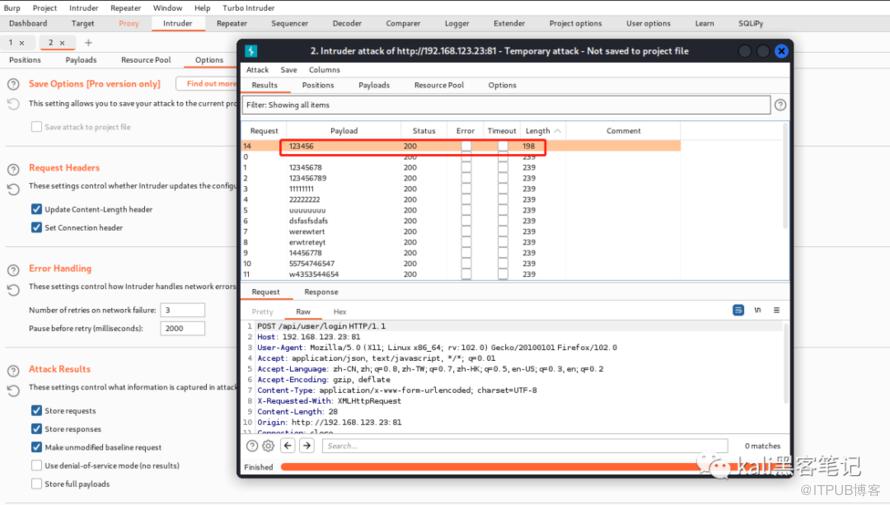890x505 pixels.
Task: Open the Columns menu in attack window
Action: pos(324,70)
